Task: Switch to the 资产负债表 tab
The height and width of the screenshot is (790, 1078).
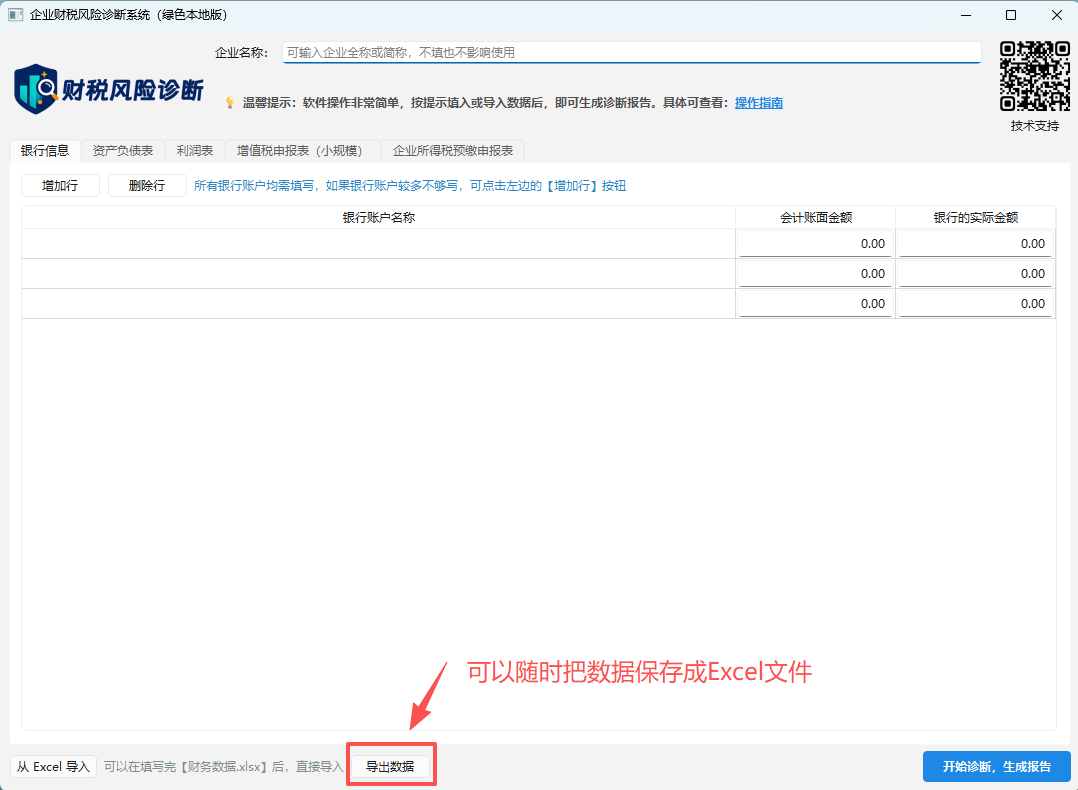Action: click(x=123, y=151)
